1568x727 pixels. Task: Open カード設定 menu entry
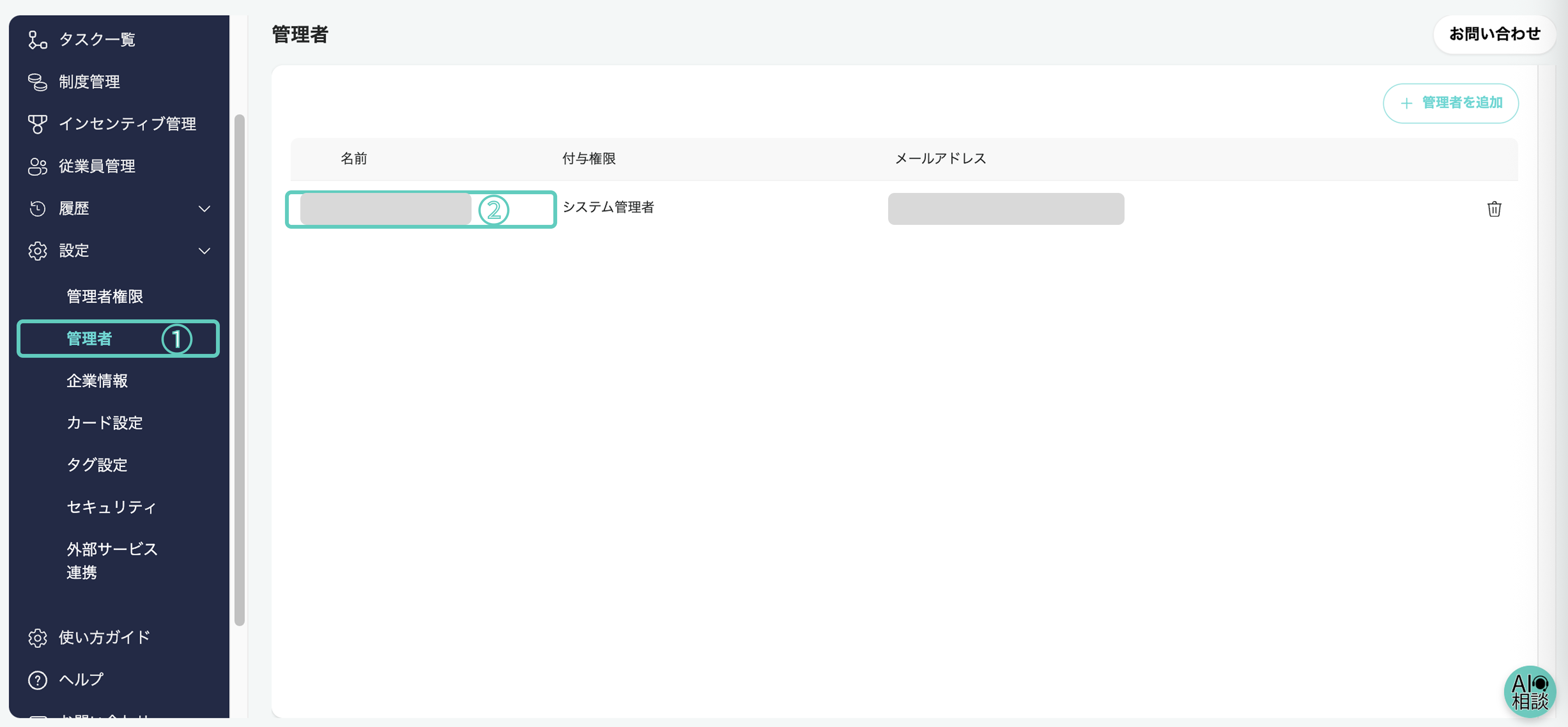105,423
